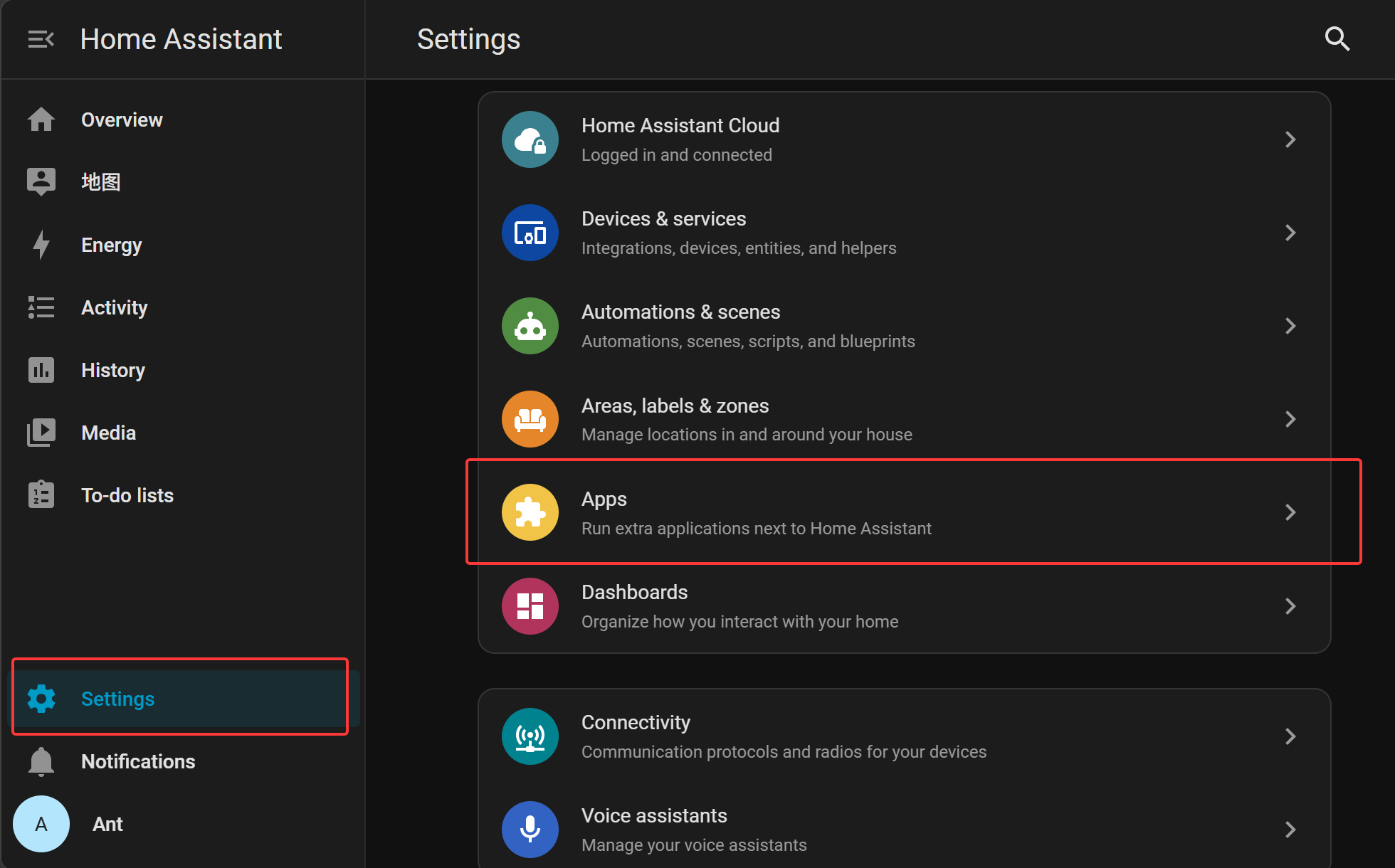Expand the Automations & scenes chevron

click(x=1290, y=326)
